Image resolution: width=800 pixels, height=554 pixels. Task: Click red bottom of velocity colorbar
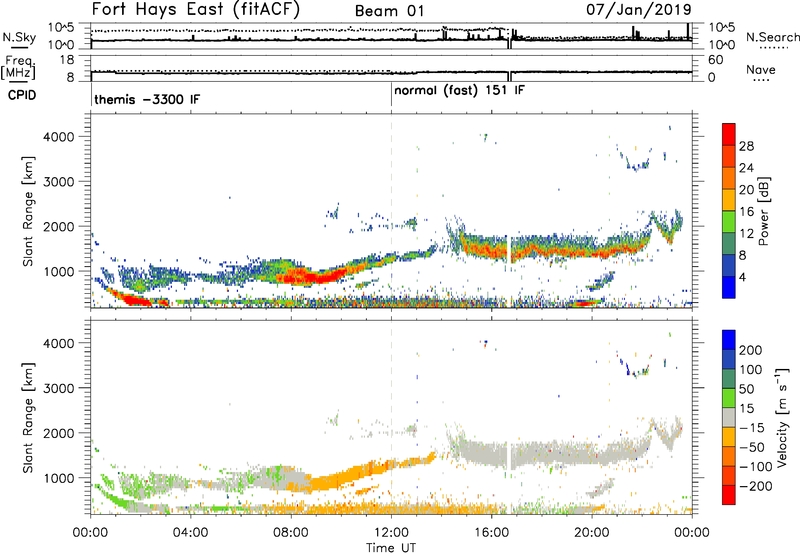tap(729, 495)
